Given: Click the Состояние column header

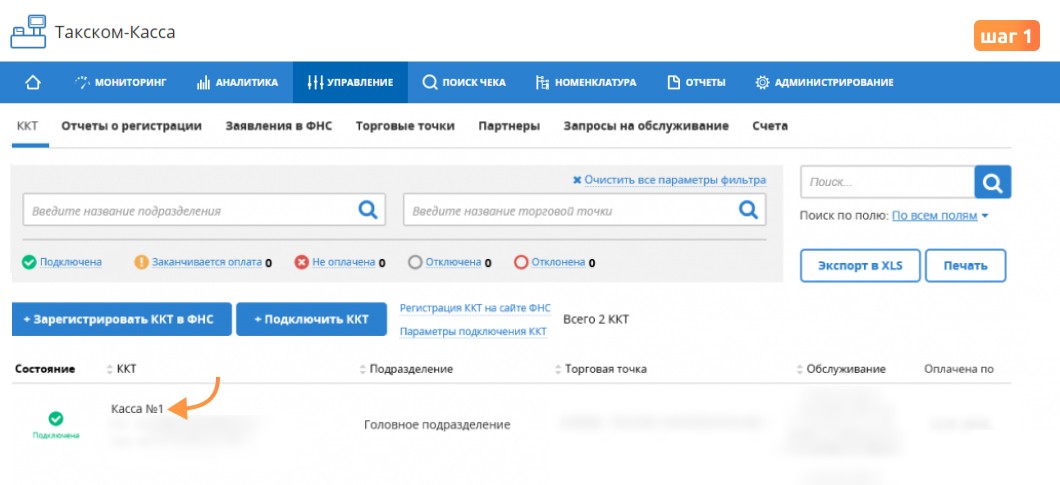Looking at the screenshot, I should coord(45,369).
